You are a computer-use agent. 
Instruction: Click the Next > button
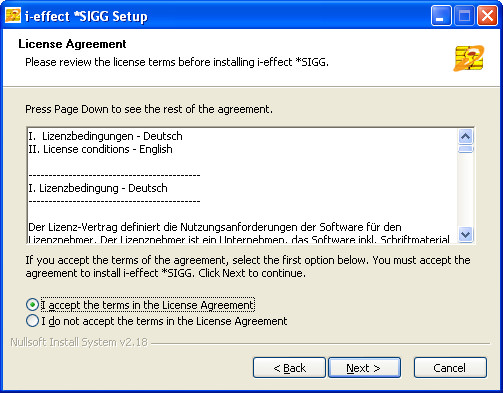coord(364,368)
